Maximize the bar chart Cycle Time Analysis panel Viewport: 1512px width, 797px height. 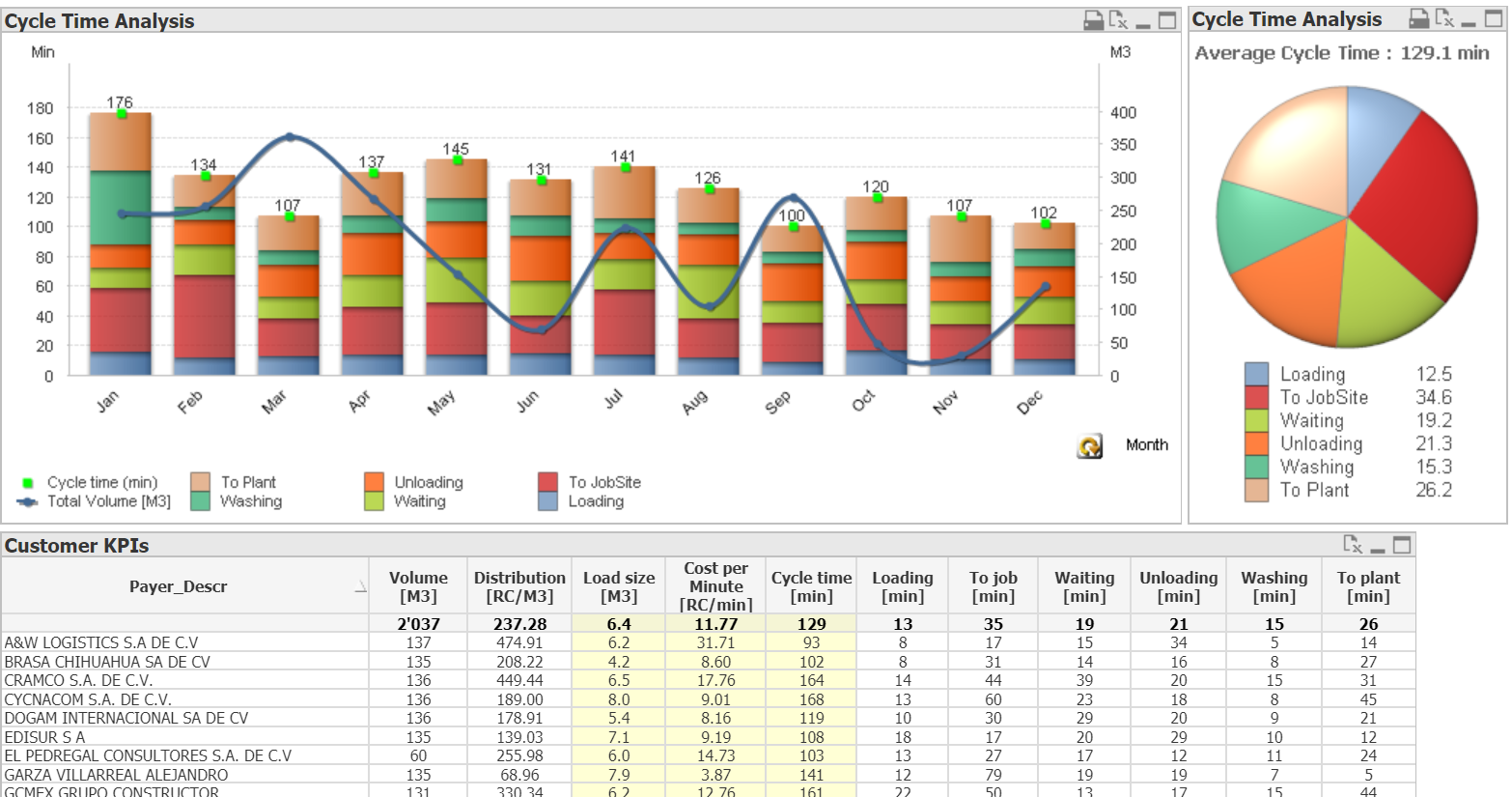pos(1167,20)
